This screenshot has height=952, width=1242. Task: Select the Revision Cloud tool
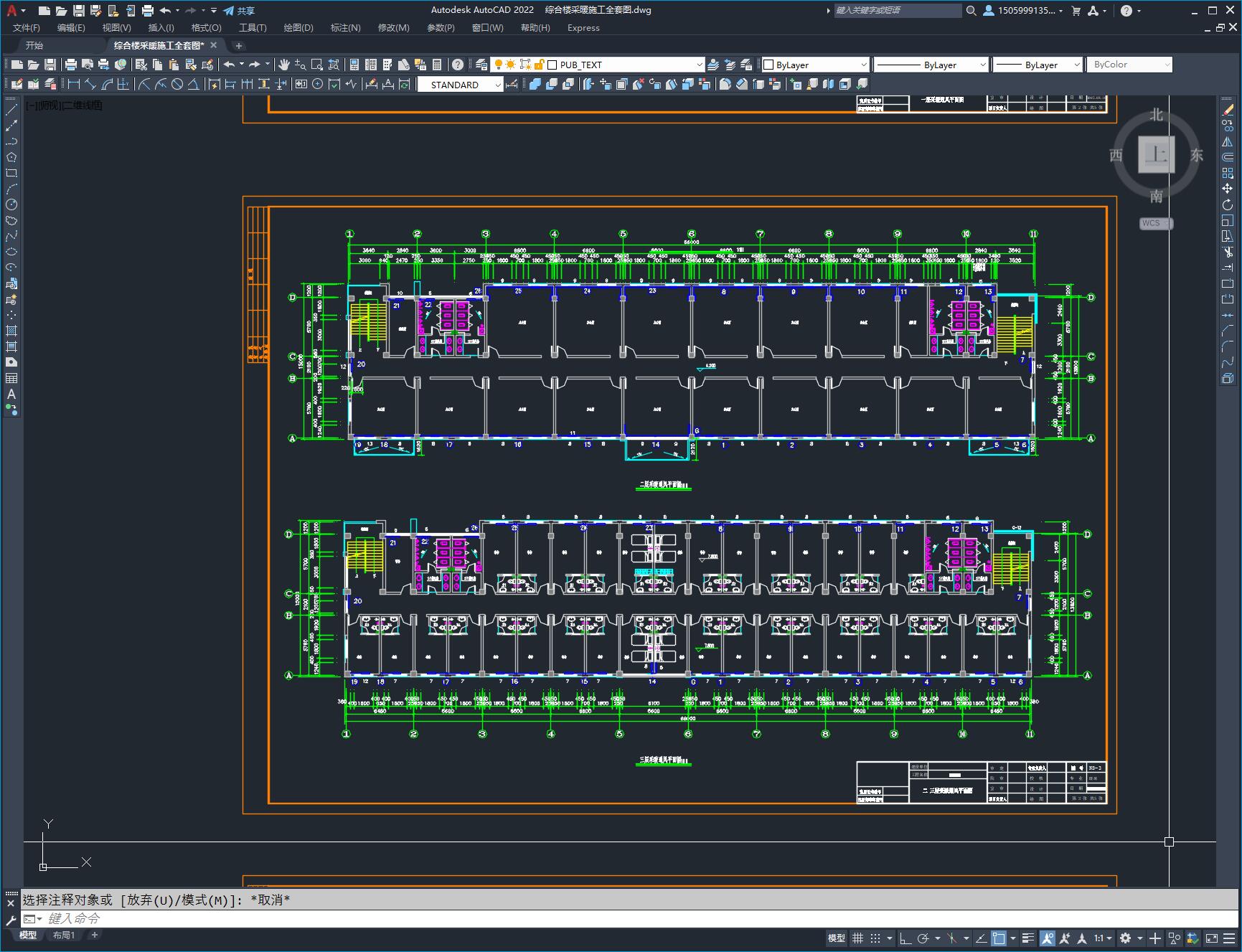tap(11, 220)
